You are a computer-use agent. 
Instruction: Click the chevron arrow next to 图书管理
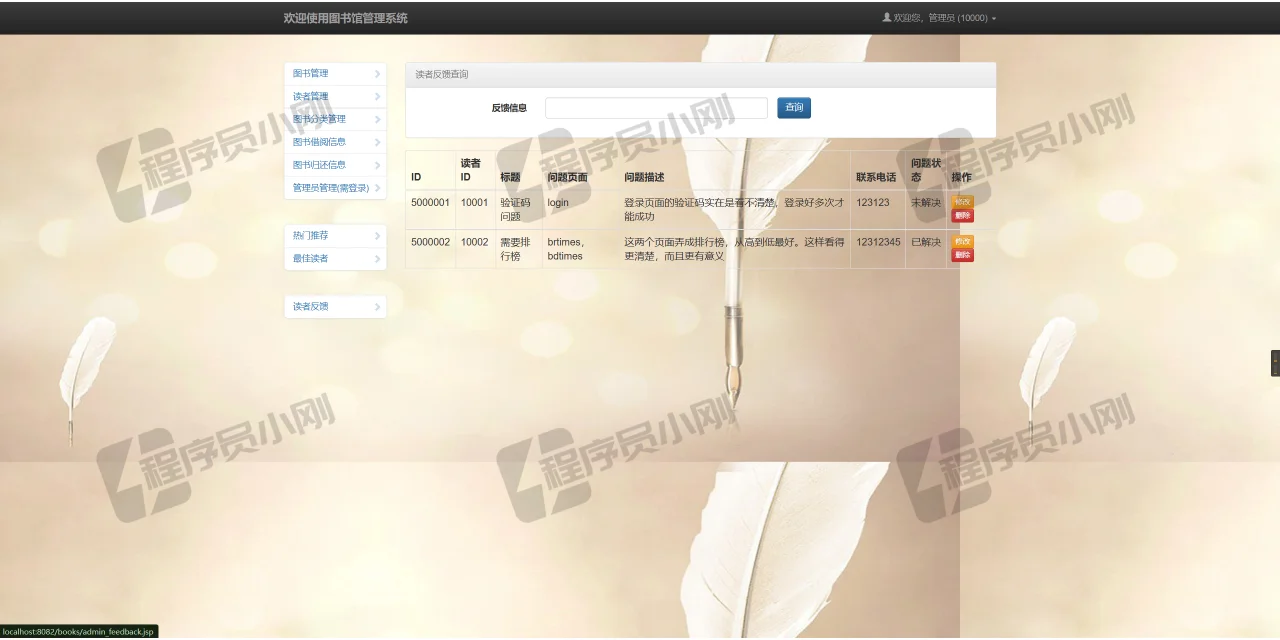click(378, 73)
